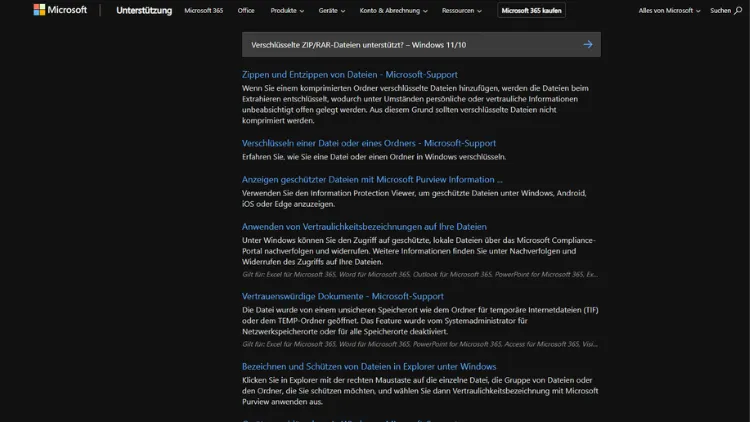Open Anwenden von Vertraulichkeitsbezeichnungen result
Image resolution: width=750 pixels, height=422 pixels.
click(x=364, y=227)
